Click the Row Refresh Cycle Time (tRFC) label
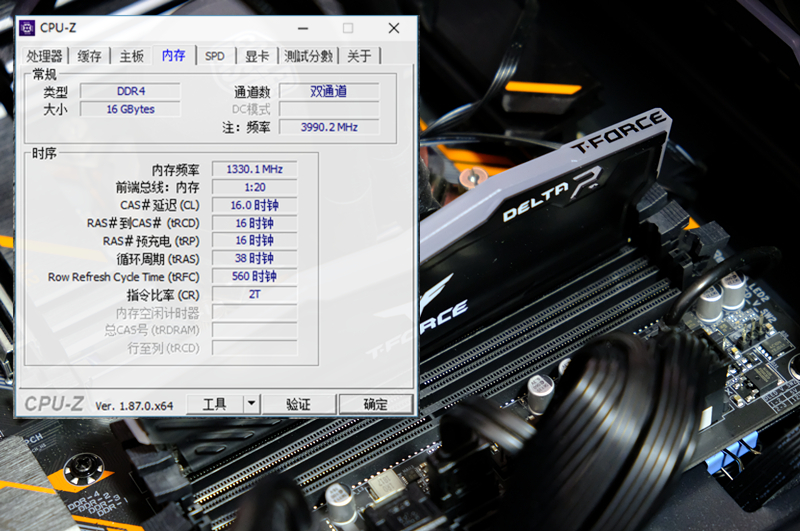This screenshot has width=800, height=531. point(123,277)
